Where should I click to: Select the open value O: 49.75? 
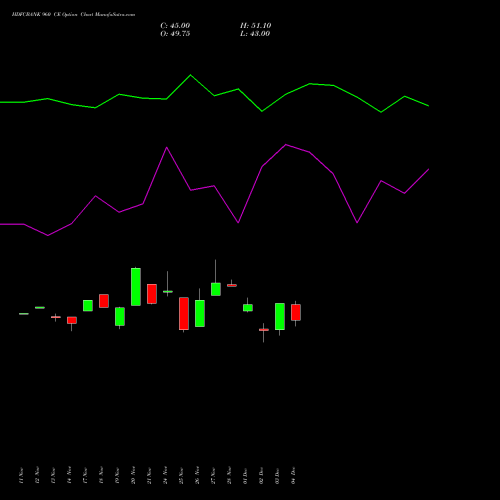[175, 34]
